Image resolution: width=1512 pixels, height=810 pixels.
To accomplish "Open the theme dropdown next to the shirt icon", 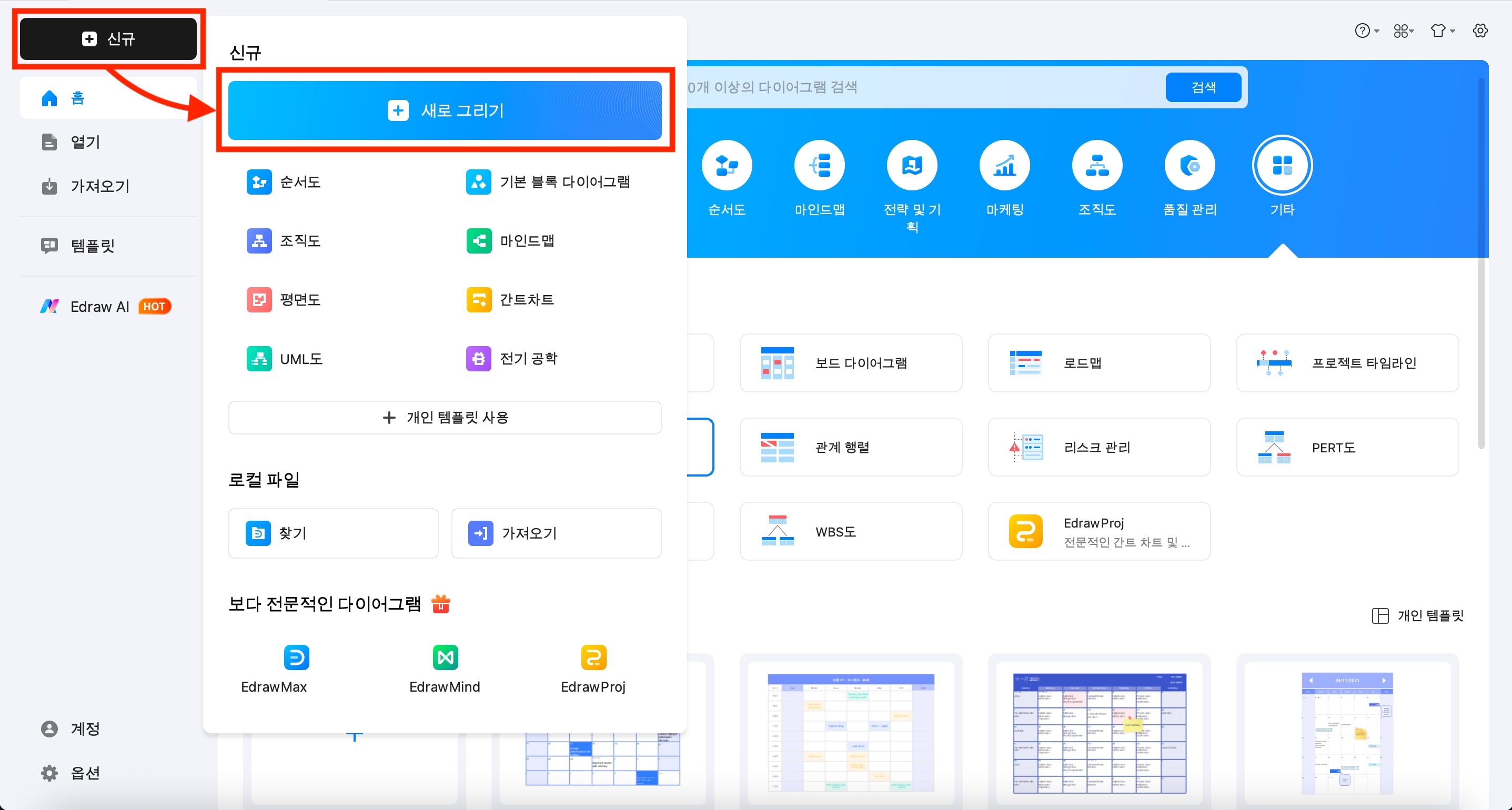I will pyautogui.click(x=1450, y=31).
